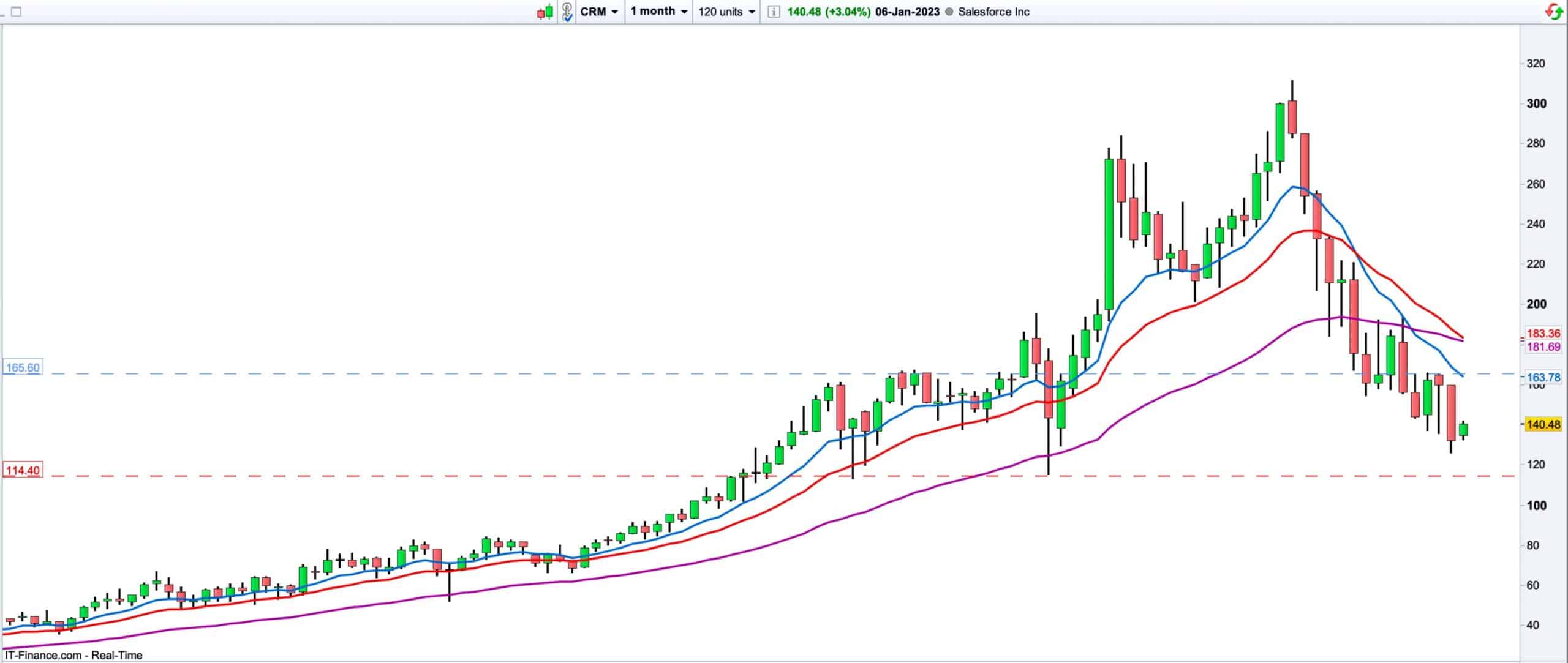
Task: Open the candlestick chart style icon
Action: click(x=545, y=12)
